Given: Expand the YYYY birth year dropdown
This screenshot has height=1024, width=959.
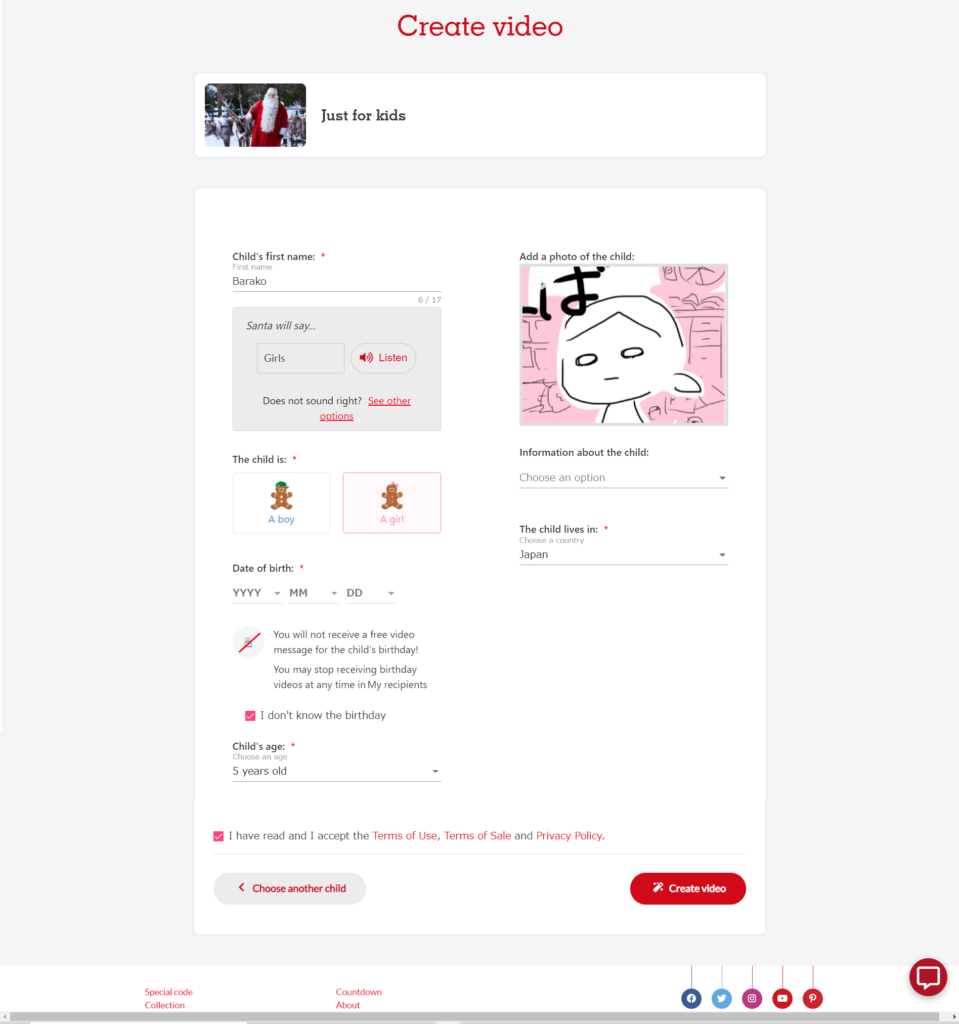Looking at the screenshot, I should click(257, 593).
